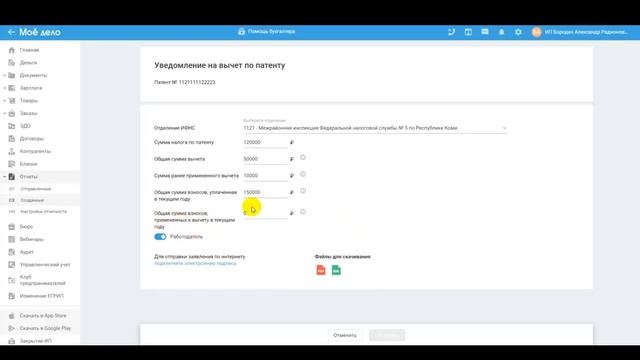Image resolution: width=640 pixels, height=360 pixels.
Task: Download the red PDF file
Action: point(321,270)
